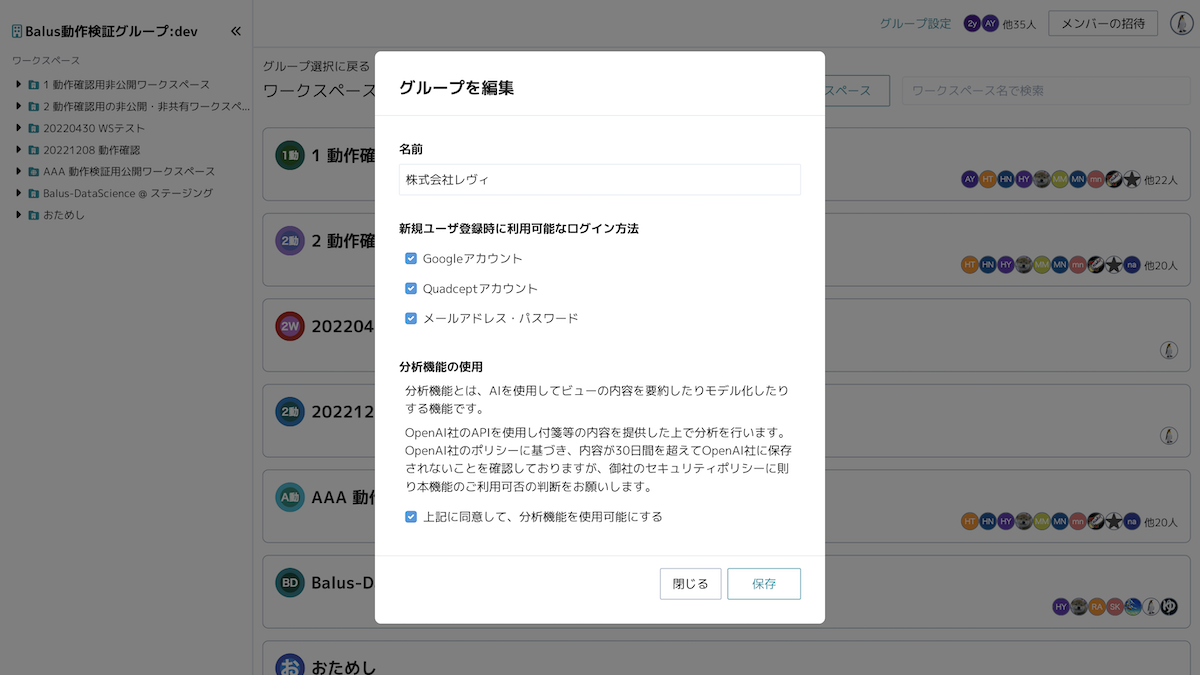1200x675 pixels.
Task: Select おためし in the sidebar list
Action: pos(64,215)
